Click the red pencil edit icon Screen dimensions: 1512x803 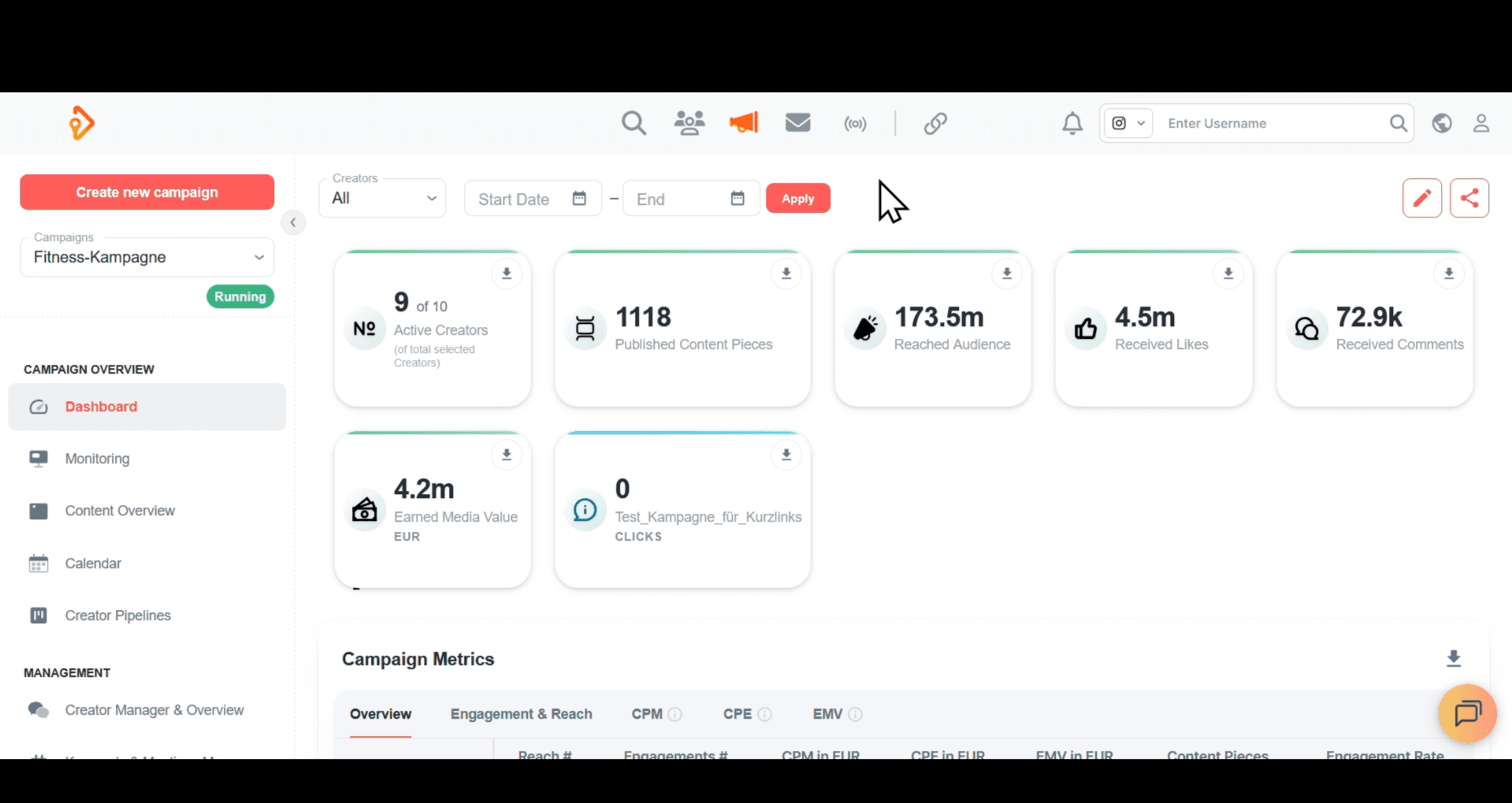1421,198
